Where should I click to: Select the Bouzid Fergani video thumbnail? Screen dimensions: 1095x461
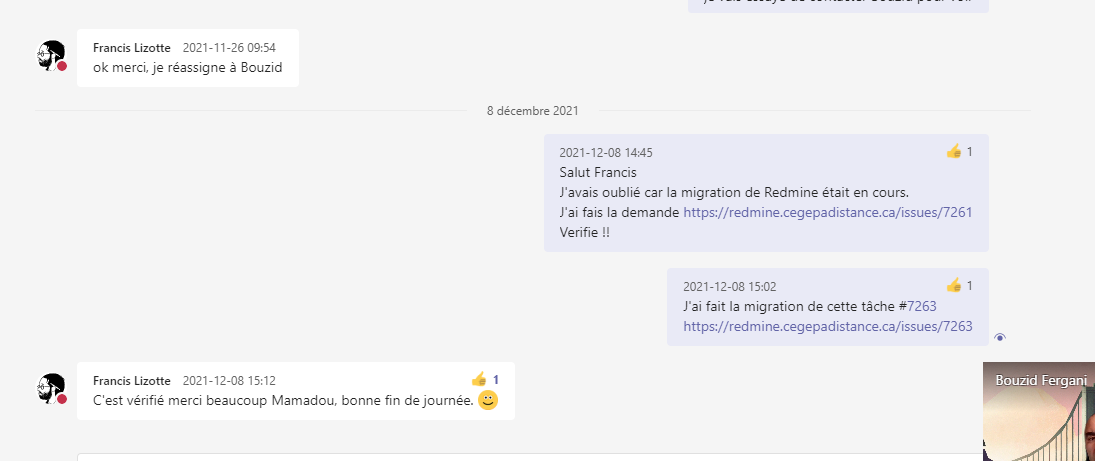[1039, 411]
